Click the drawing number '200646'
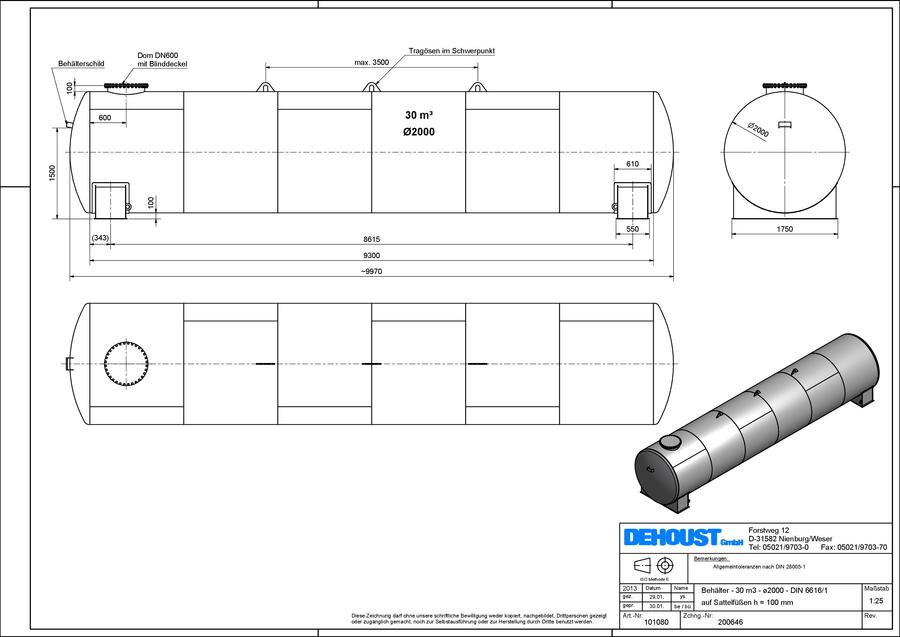900x637 pixels. pyautogui.click(x=730, y=622)
